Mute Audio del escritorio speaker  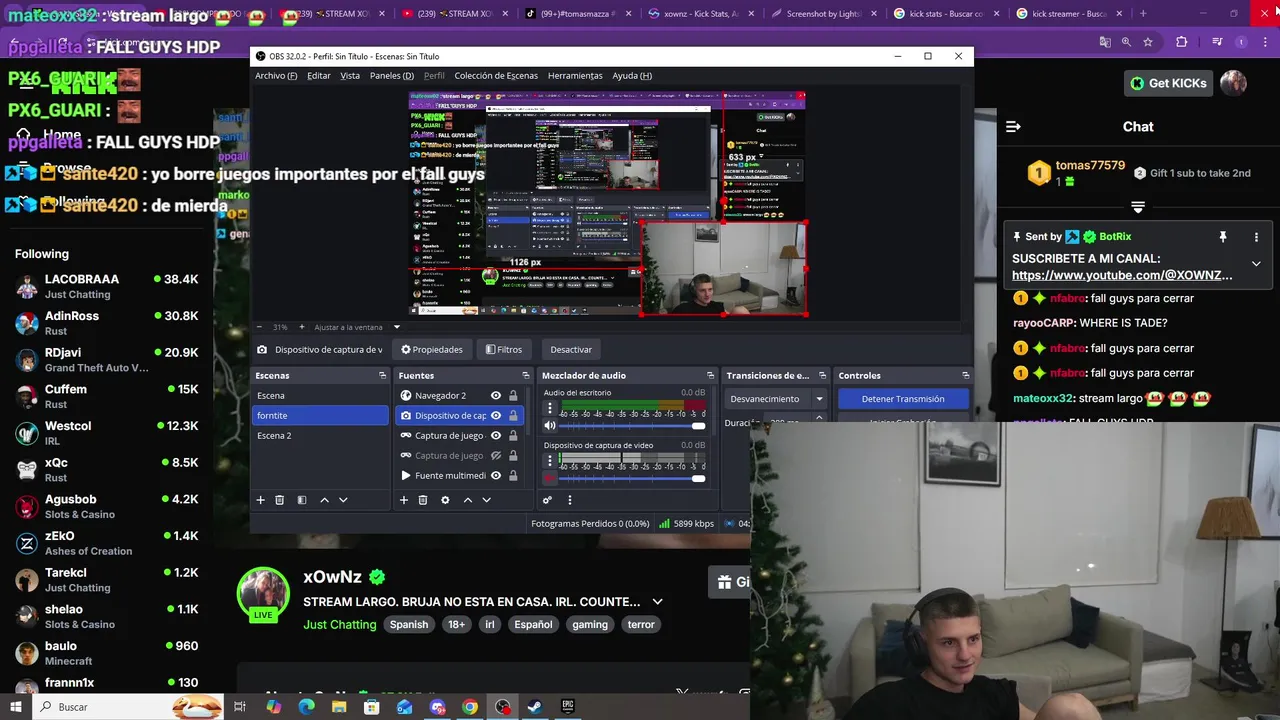tap(549, 426)
